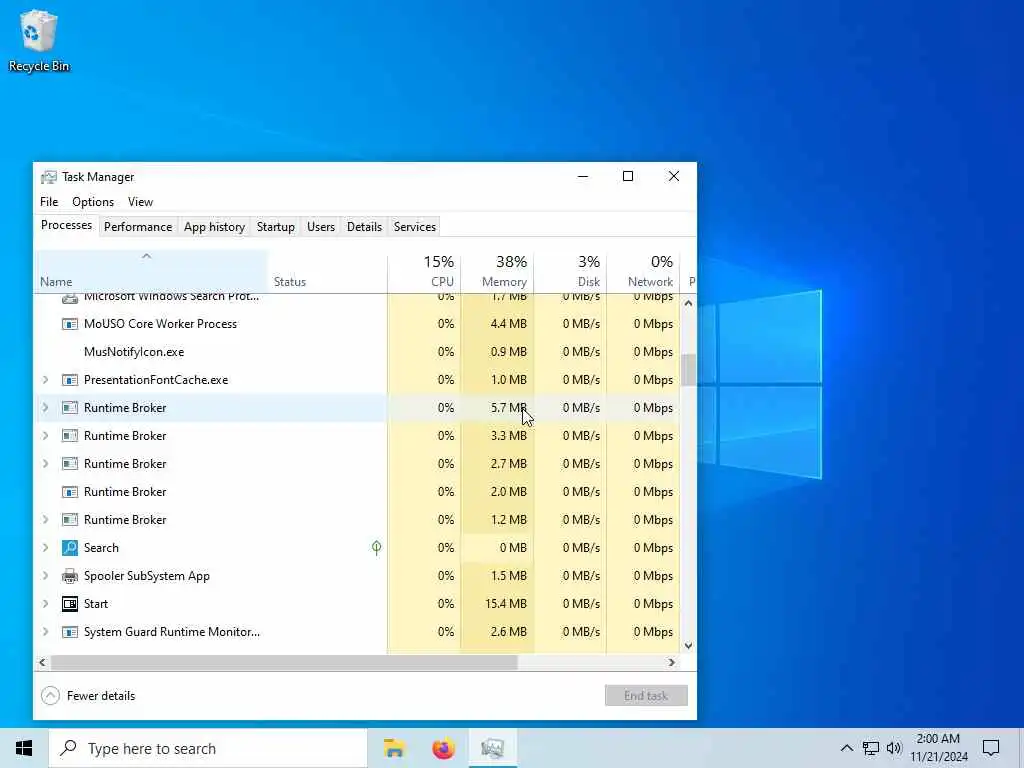This screenshot has height=768, width=1024.
Task: Click the System Guard Runtime Monitor icon
Action: [70, 632]
